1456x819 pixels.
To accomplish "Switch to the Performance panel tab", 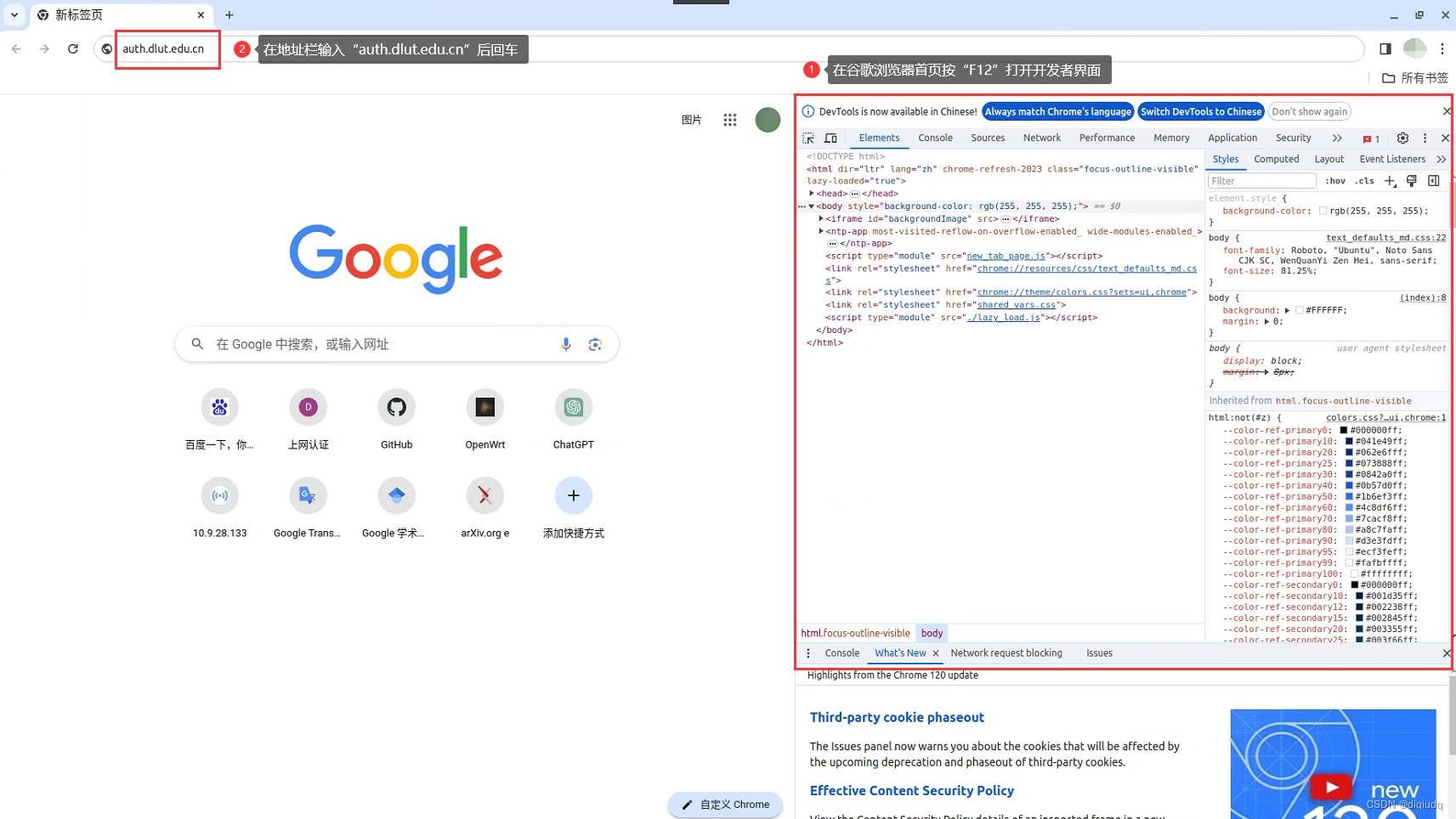I will pyautogui.click(x=1107, y=138).
